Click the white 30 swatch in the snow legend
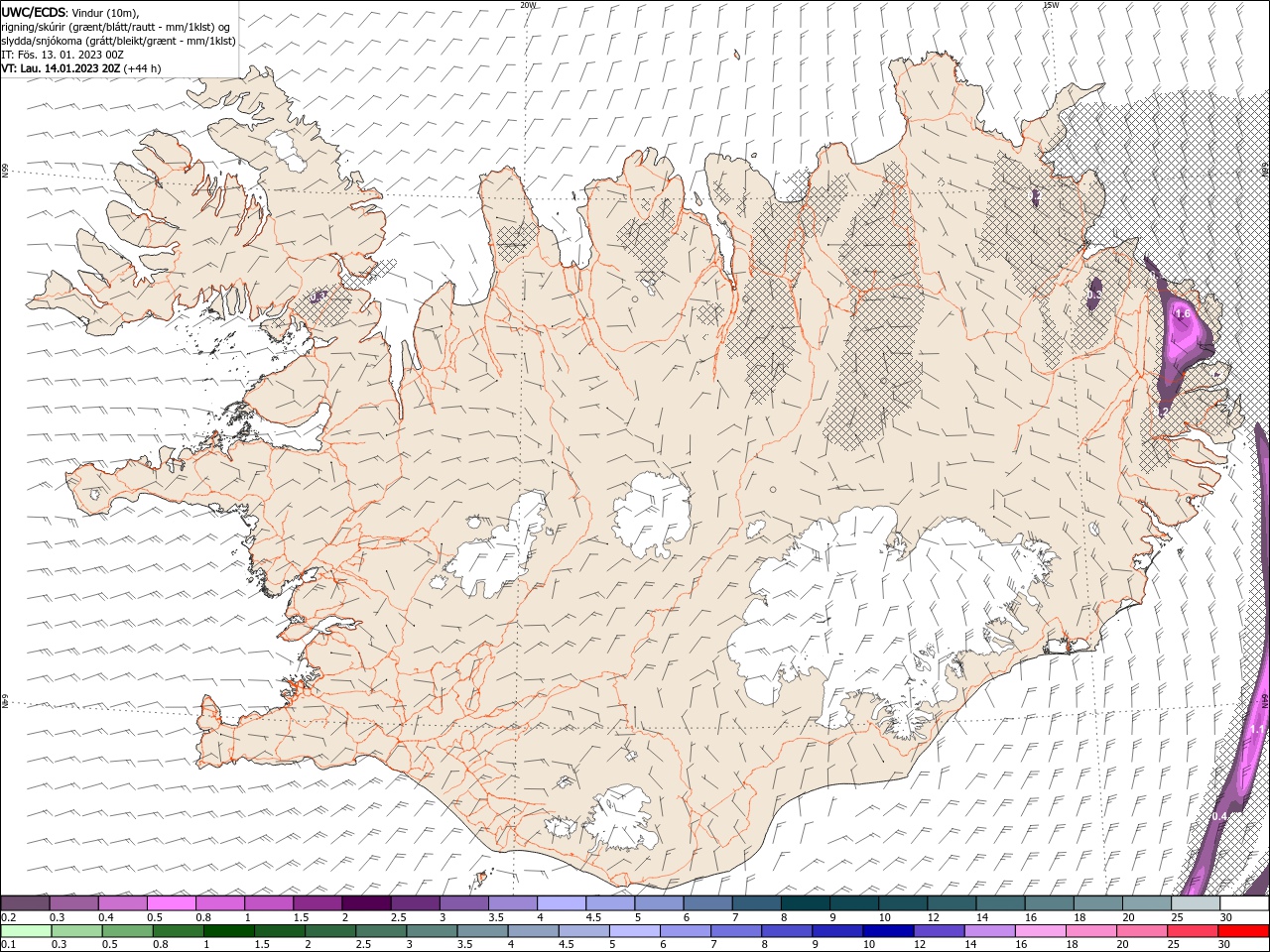 (x=1244, y=903)
